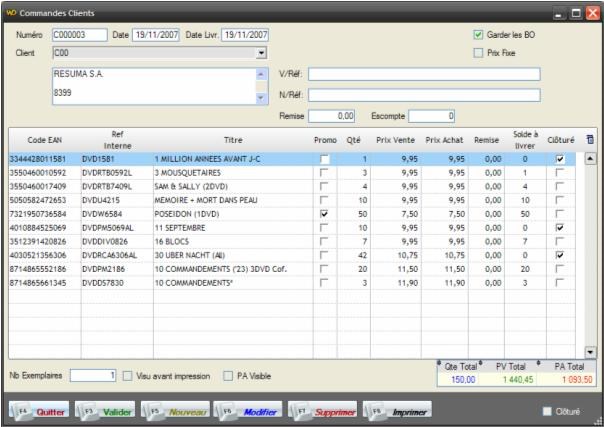Enable Visu avant impression checkbox
Viewport: 604px width, 427px height.
point(128,376)
